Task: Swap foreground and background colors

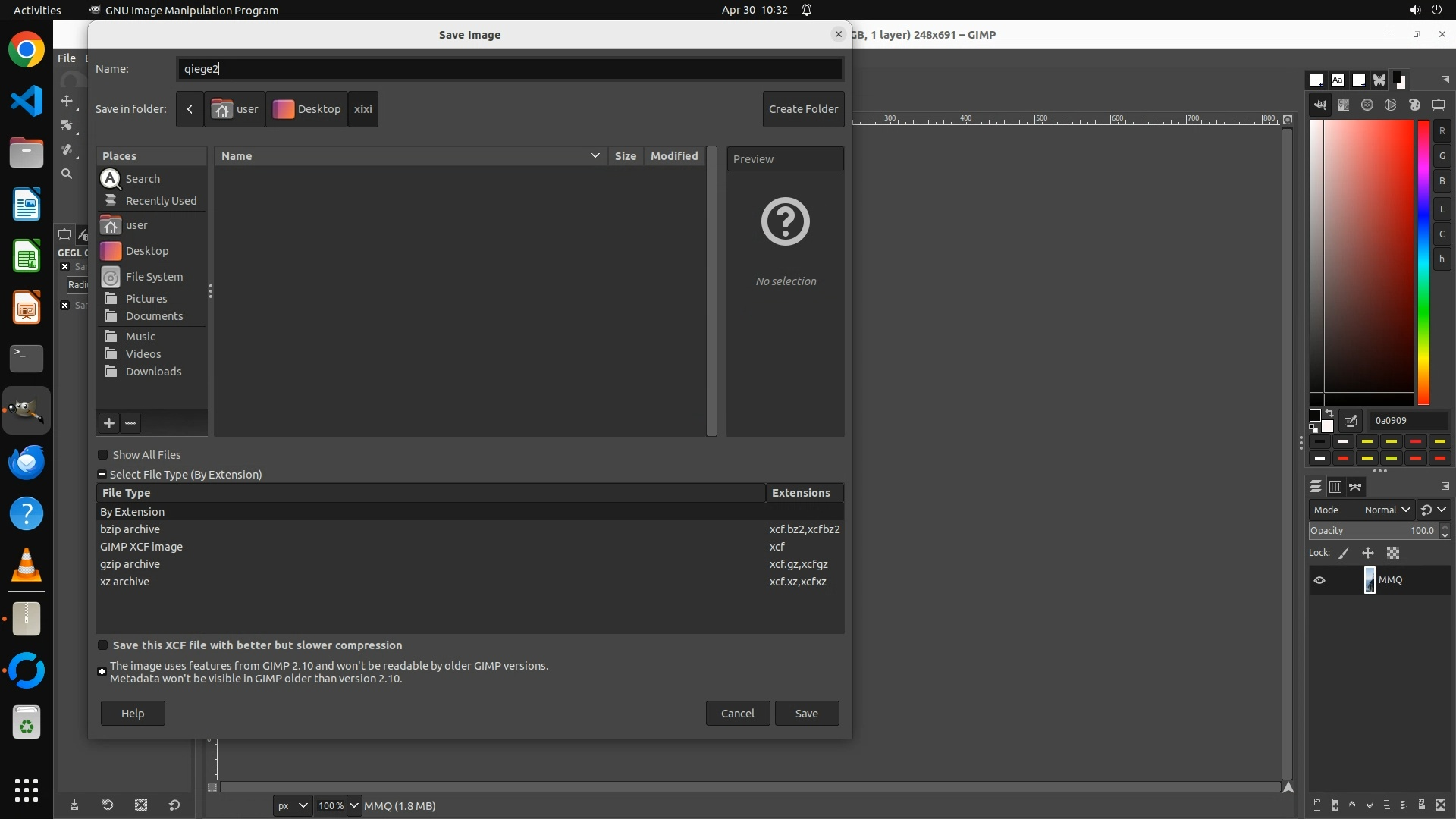Action: pyautogui.click(x=1329, y=414)
